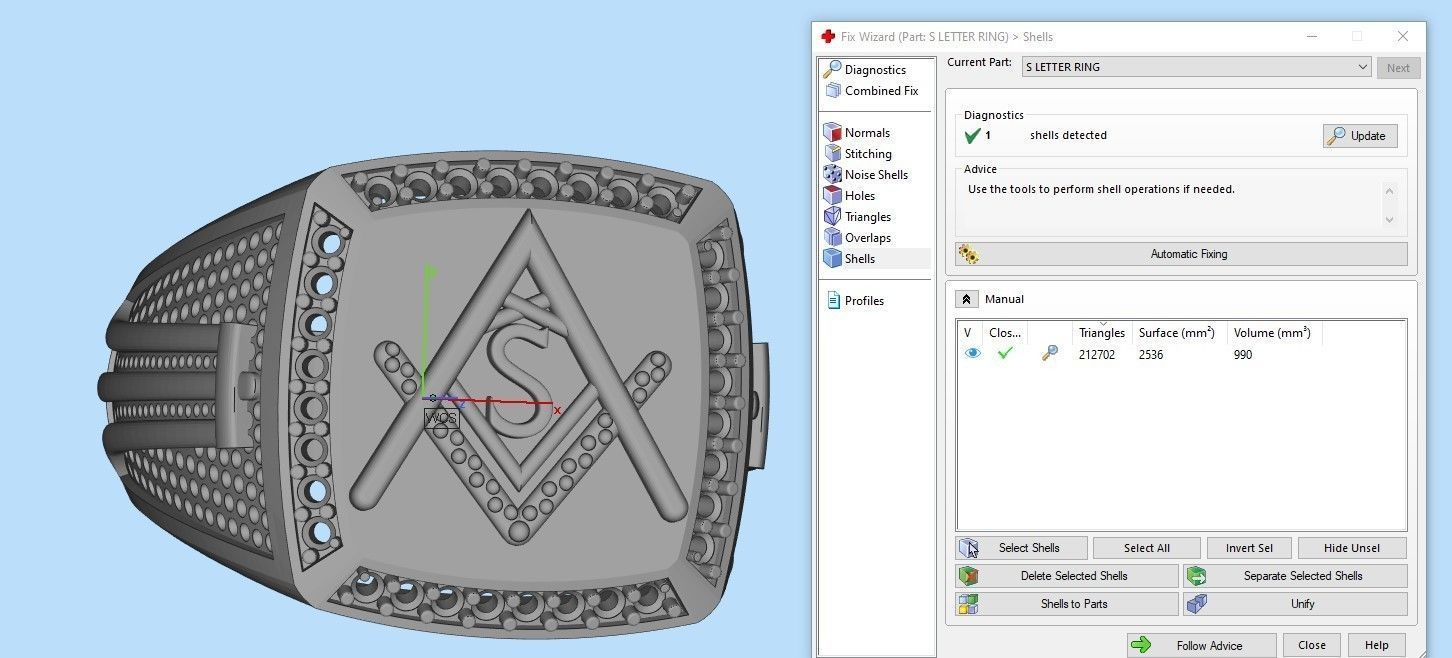Update the shells diagnostics
The height and width of the screenshot is (658, 1452).
point(1359,136)
